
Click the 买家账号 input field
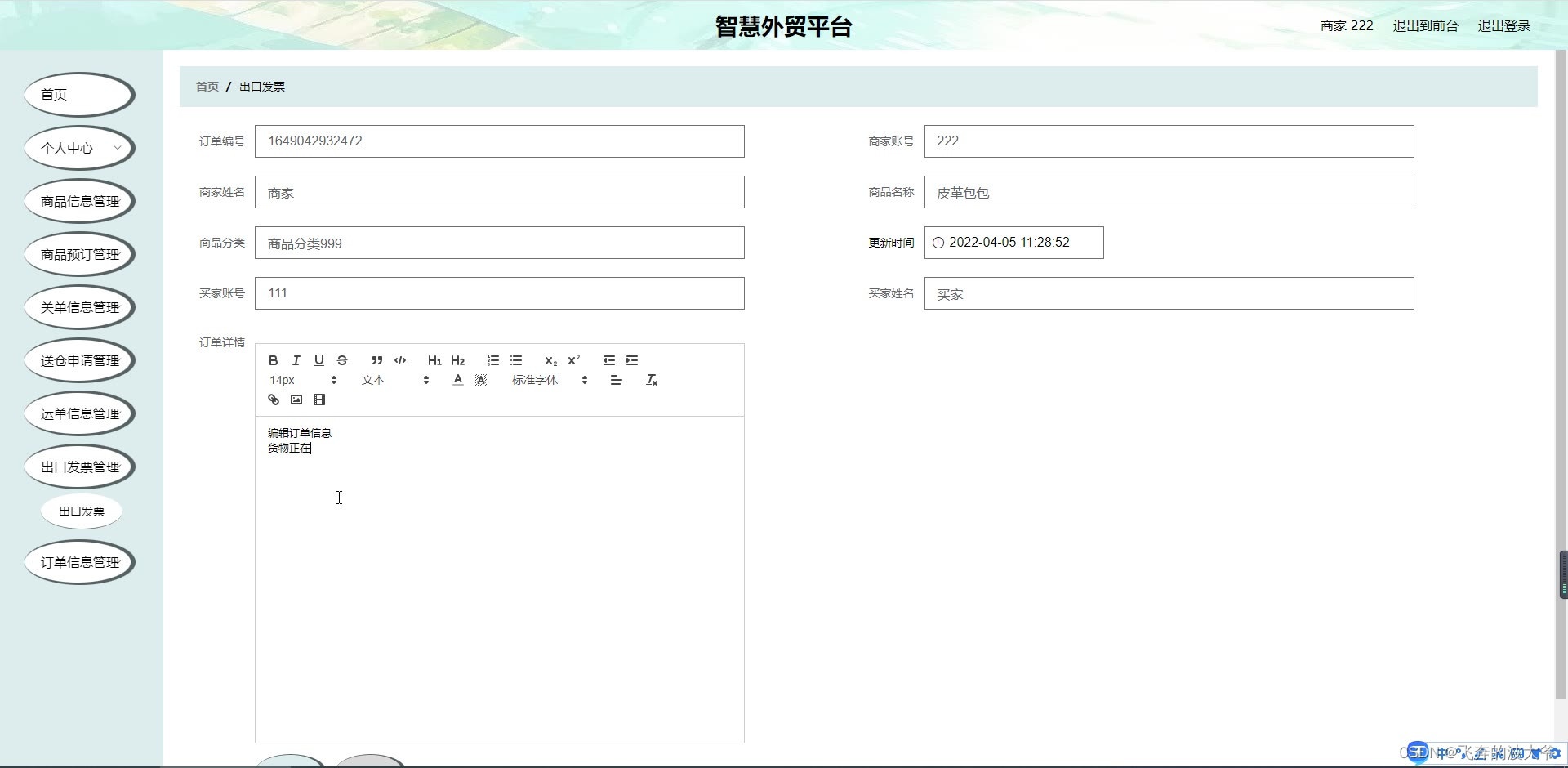click(500, 293)
